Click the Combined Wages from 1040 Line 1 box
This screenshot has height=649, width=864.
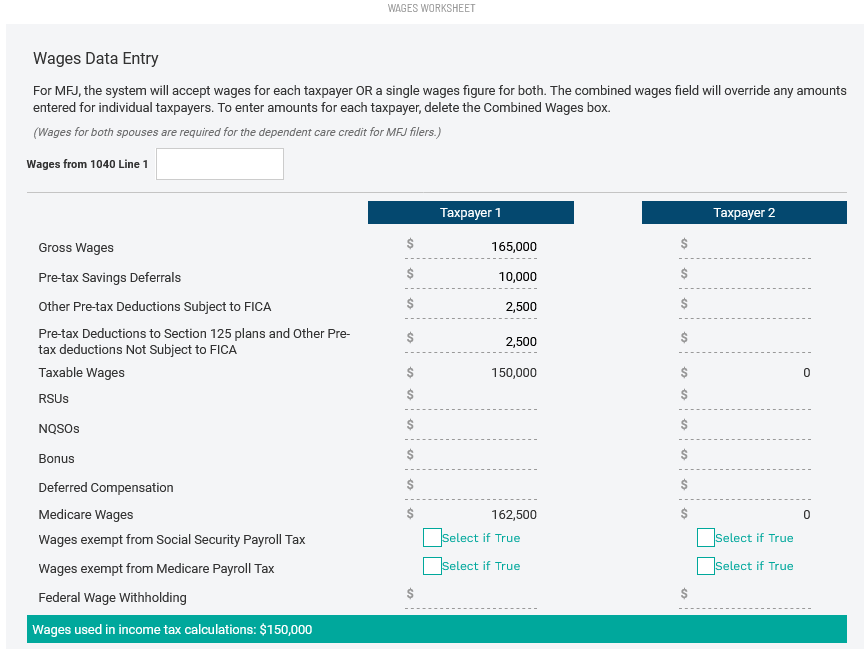(219, 163)
